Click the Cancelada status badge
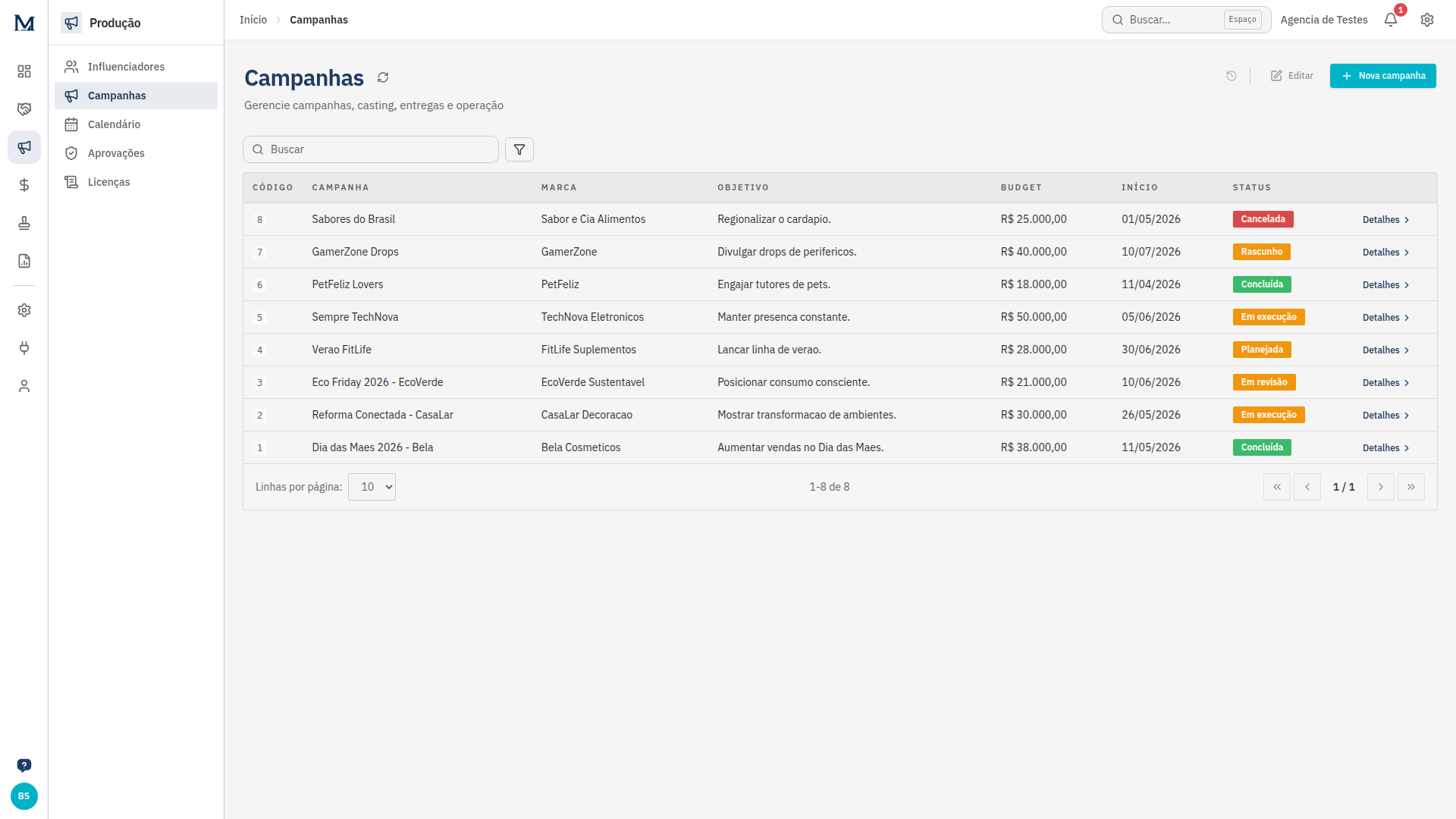1456x819 pixels. (1263, 219)
